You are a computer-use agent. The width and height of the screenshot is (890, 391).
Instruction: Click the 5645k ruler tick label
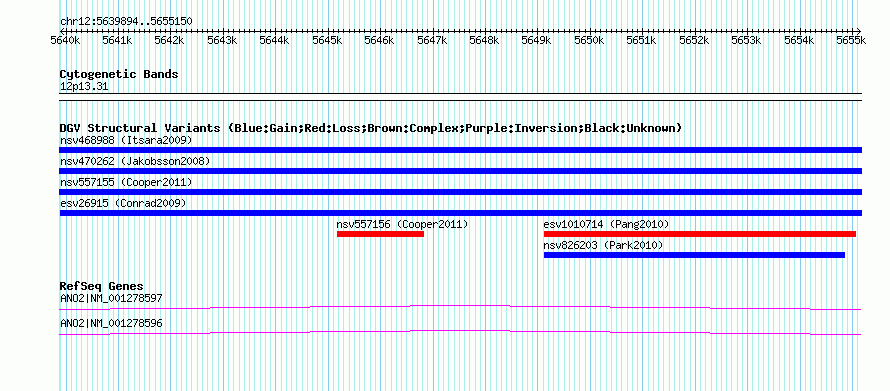328,40
